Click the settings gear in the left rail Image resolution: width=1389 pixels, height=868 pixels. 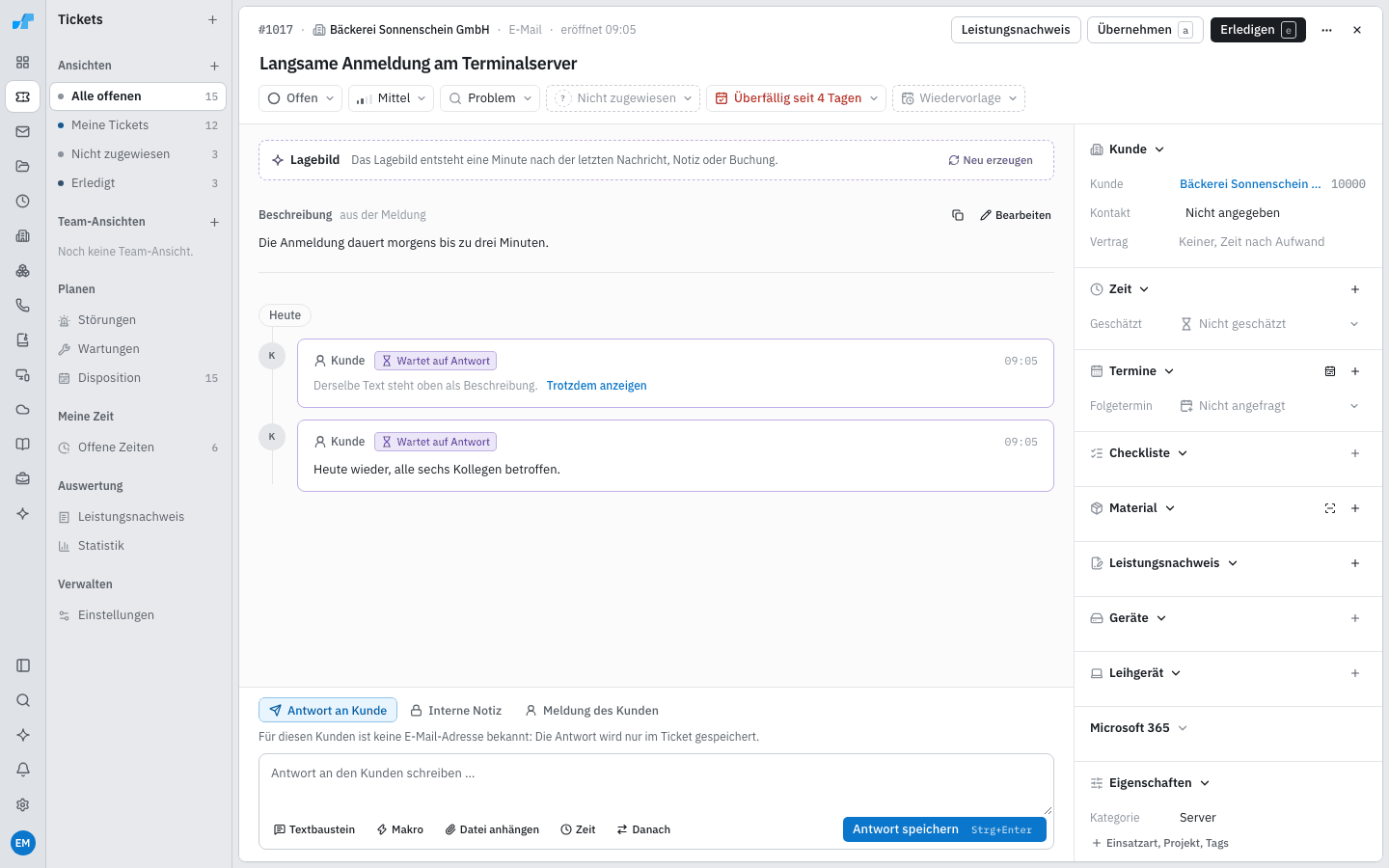click(23, 804)
